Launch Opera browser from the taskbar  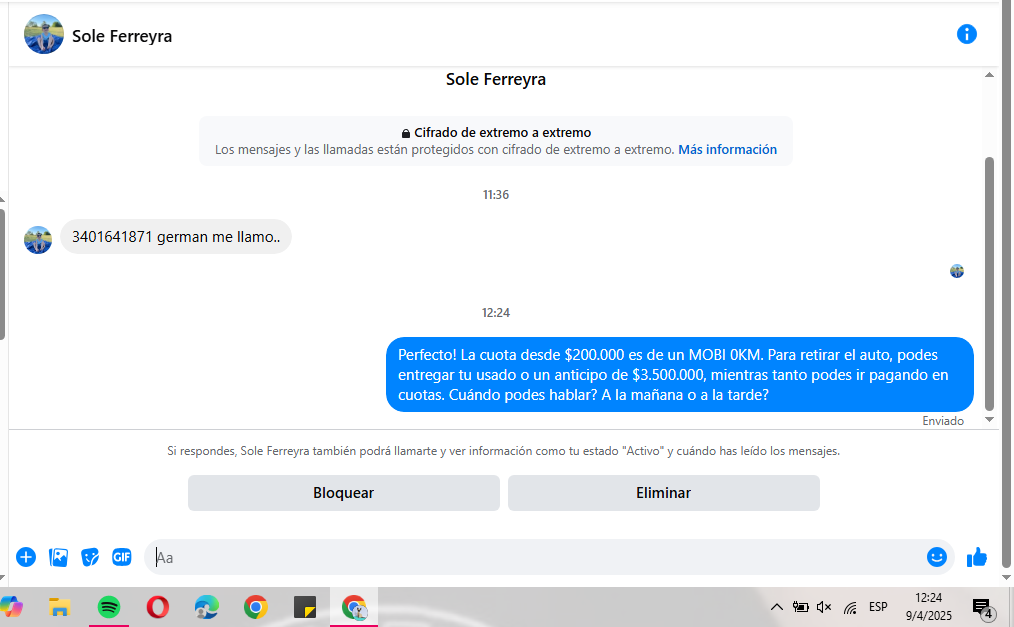click(157, 607)
